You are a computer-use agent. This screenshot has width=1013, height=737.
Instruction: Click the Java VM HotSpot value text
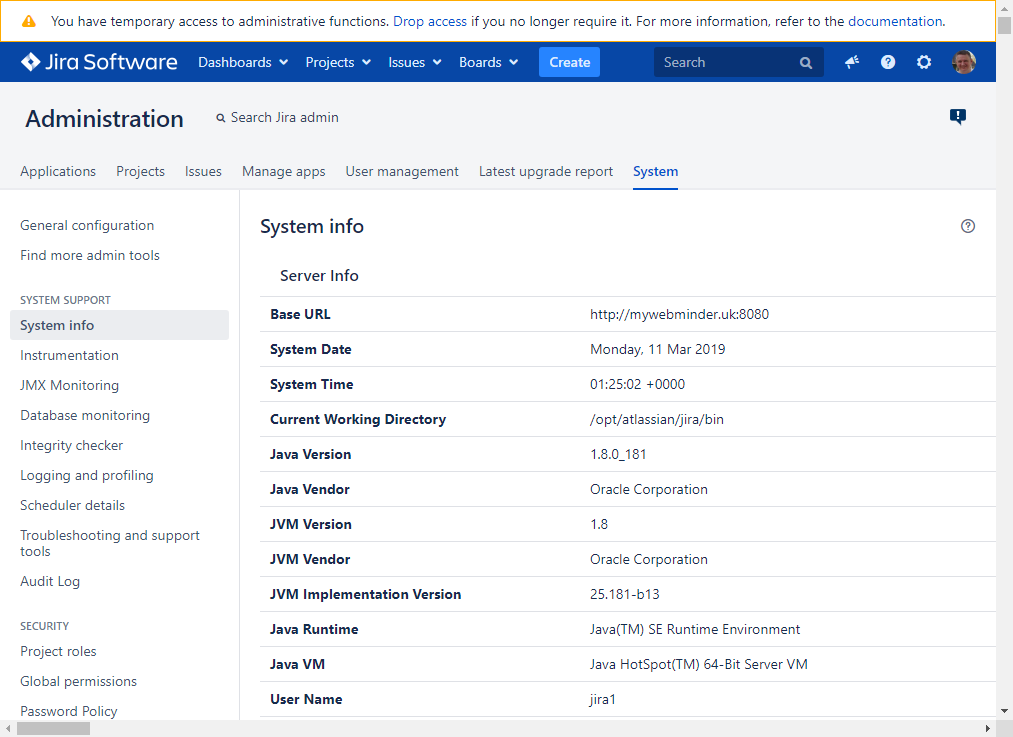click(x=698, y=664)
